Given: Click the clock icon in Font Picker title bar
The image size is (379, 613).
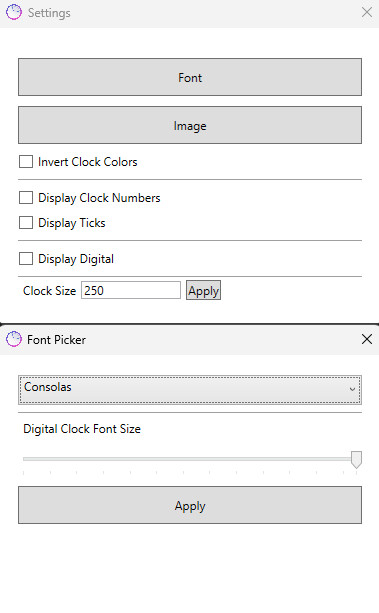Looking at the screenshot, I should tap(14, 339).
